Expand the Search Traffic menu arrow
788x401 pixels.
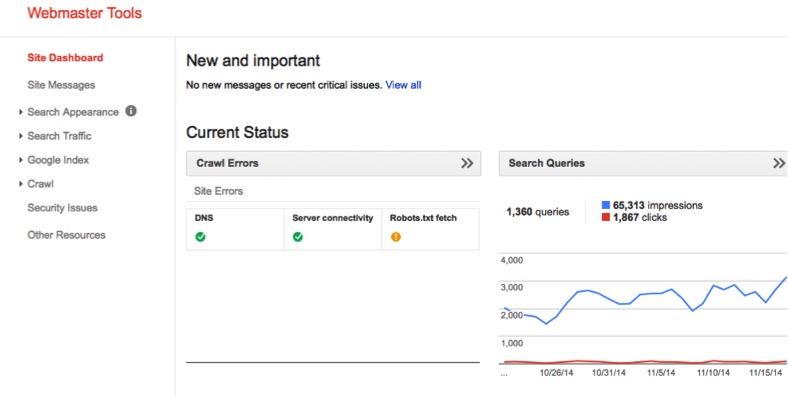point(21,136)
